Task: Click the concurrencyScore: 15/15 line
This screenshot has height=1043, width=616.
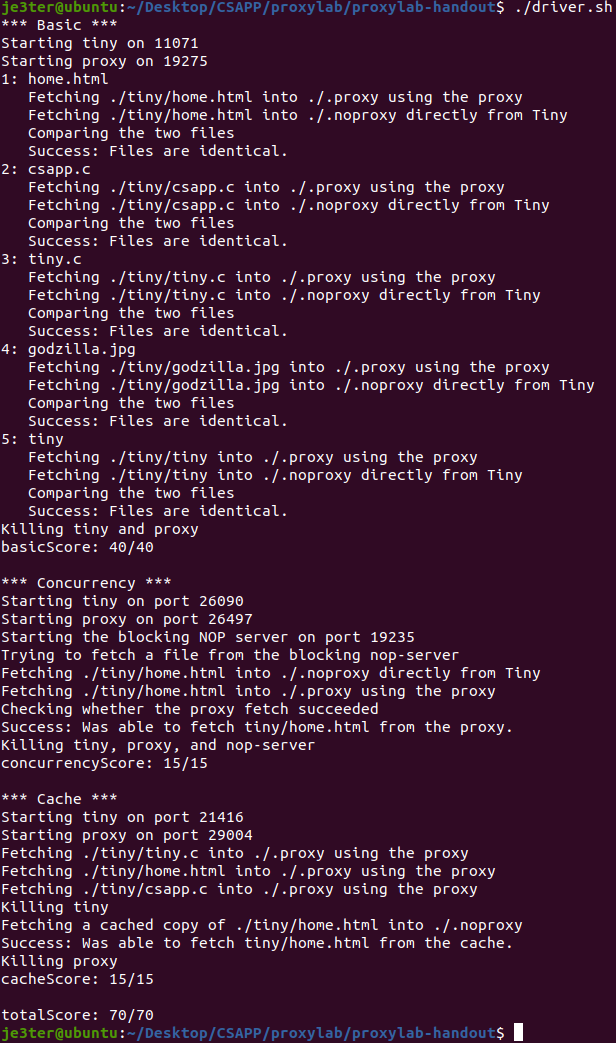Action: (x=104, y=764)
